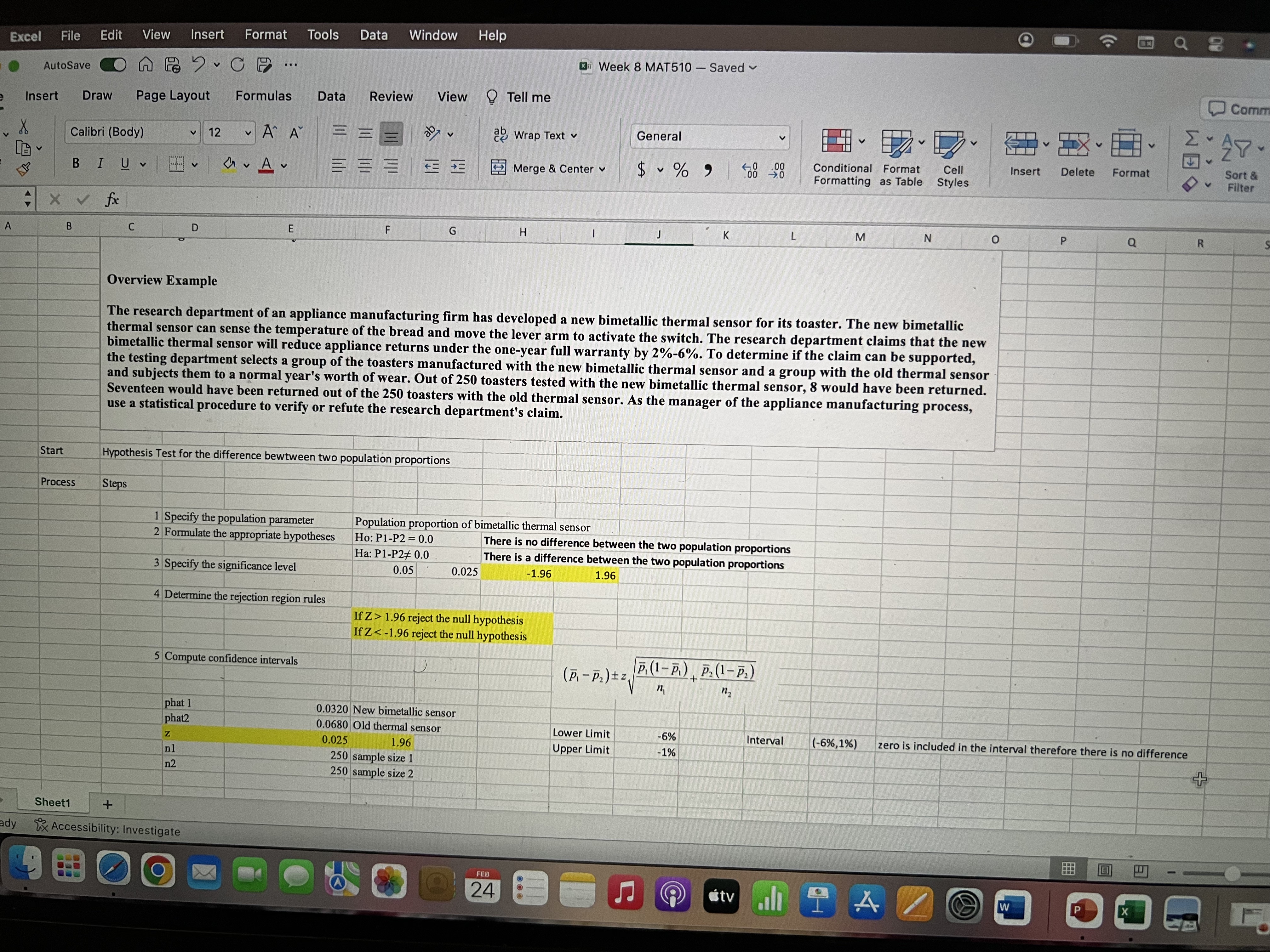Apply percent style format

(x=681, y=170)
